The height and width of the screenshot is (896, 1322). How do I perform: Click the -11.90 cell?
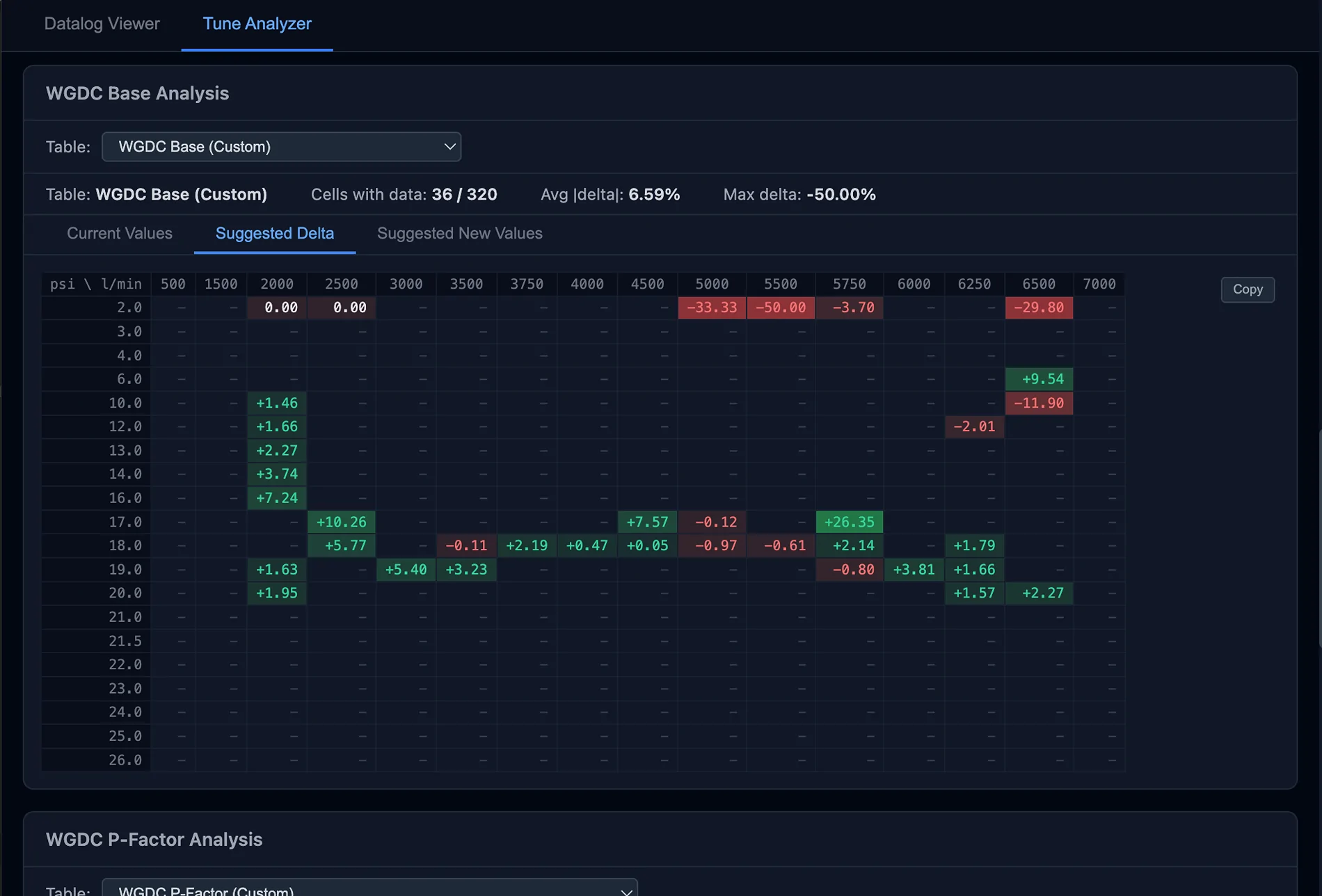pyautogui.click(x=1039, y=403)
